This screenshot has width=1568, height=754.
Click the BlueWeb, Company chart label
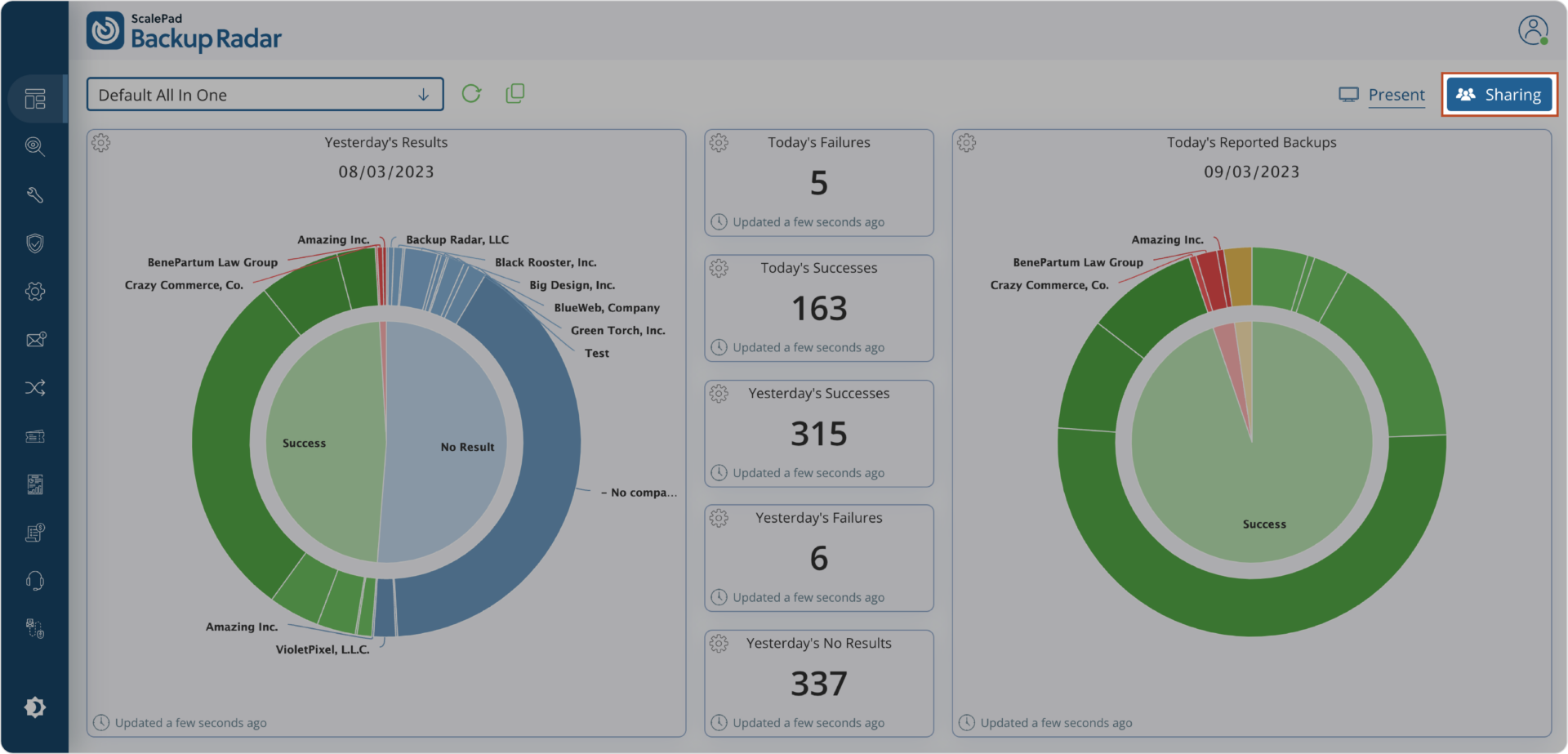[607, 308]
